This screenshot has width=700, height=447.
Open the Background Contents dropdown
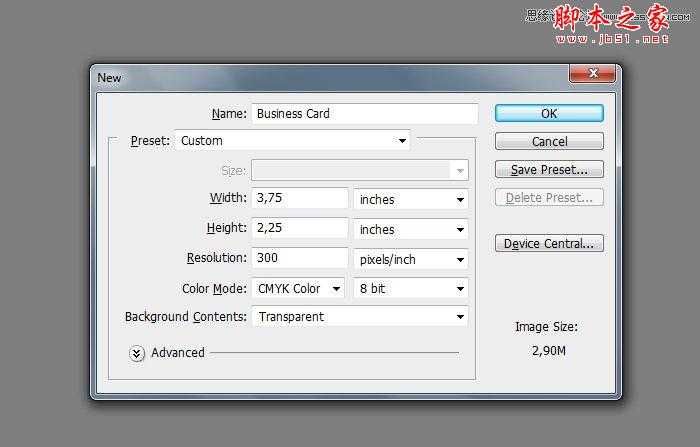[x=359, y=317]
